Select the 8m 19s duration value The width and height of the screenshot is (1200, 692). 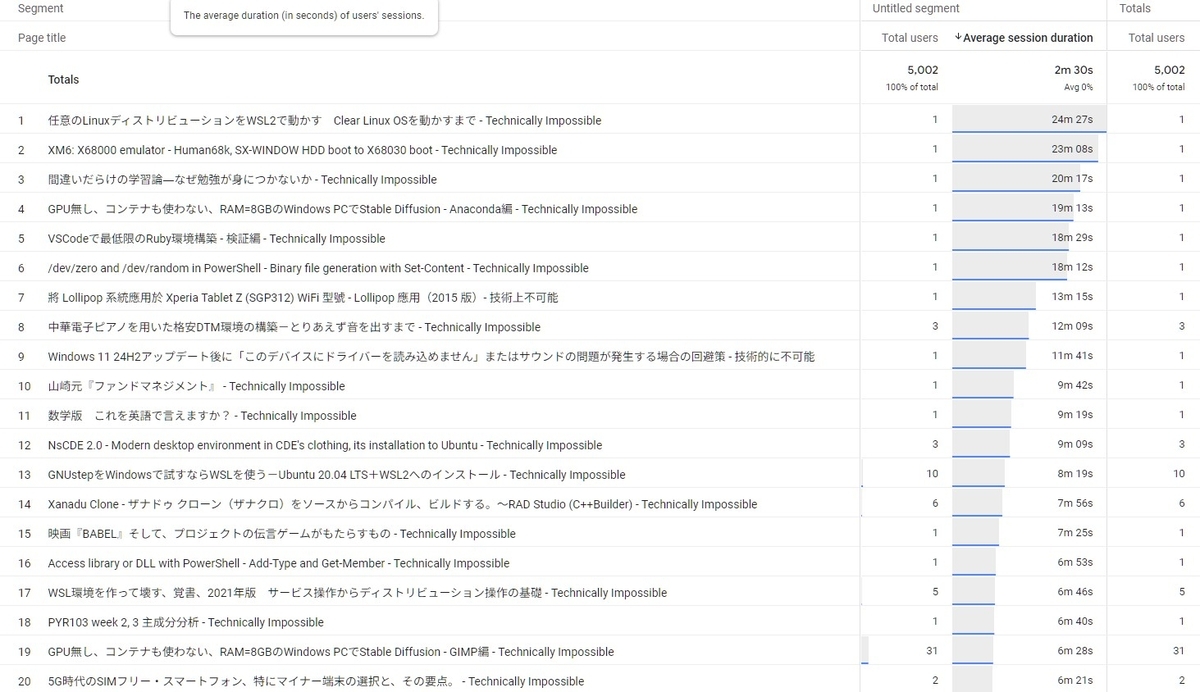[1075, 474]
